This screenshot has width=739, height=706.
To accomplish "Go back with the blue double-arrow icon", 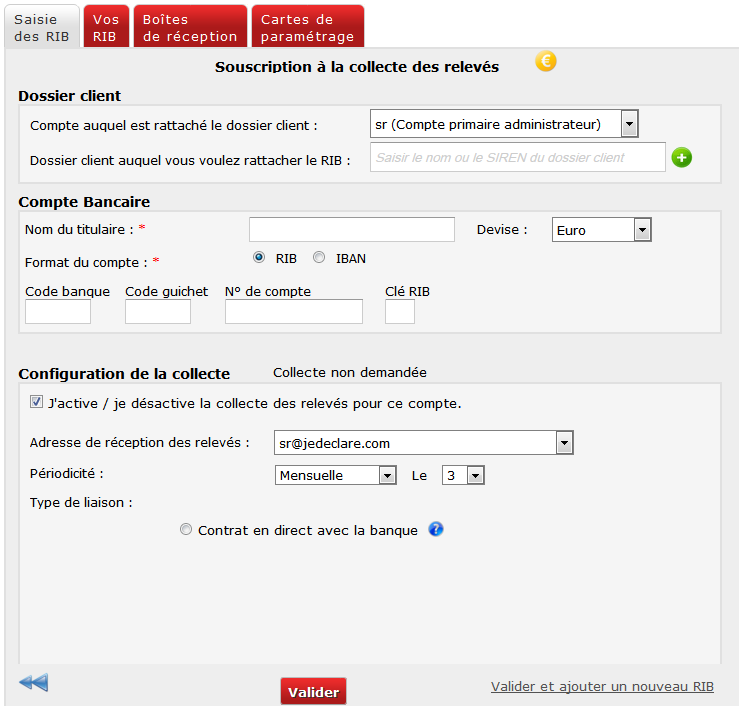I will [x=33, y=682].
